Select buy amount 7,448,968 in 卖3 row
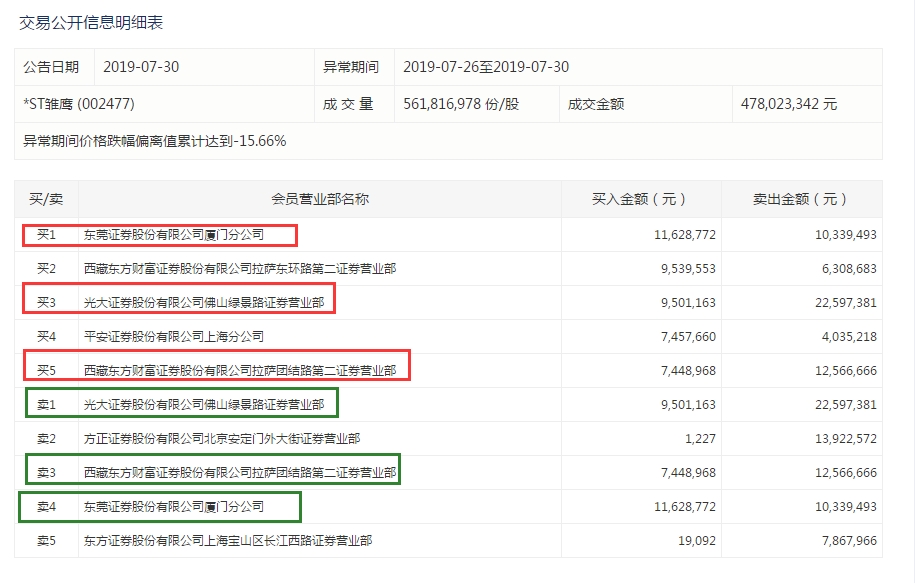Image resolution: width=915 pixels, height=583 pixels. tap(688, 472)
